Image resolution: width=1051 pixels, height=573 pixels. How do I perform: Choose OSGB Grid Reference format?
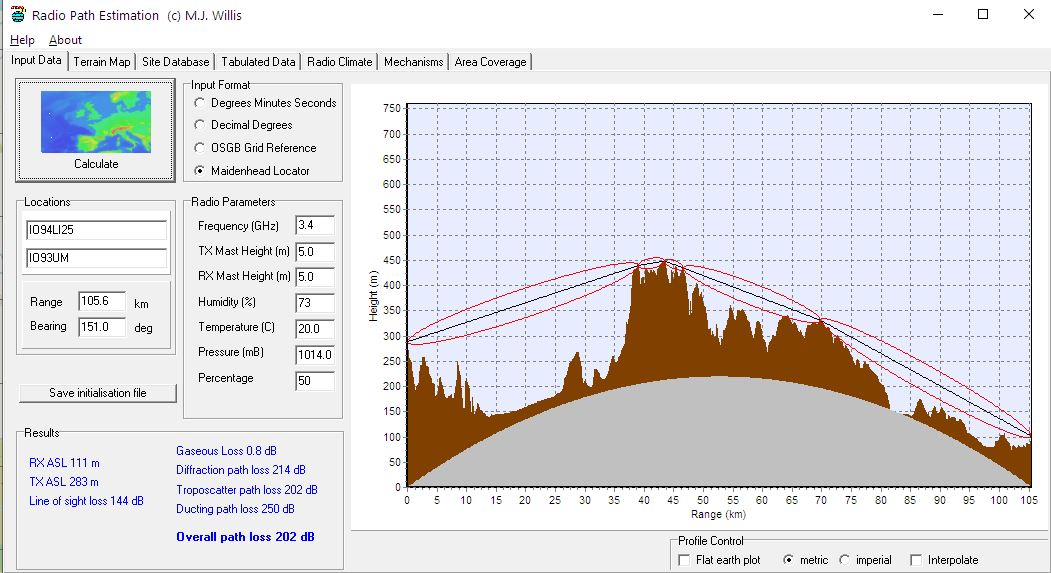201,148
